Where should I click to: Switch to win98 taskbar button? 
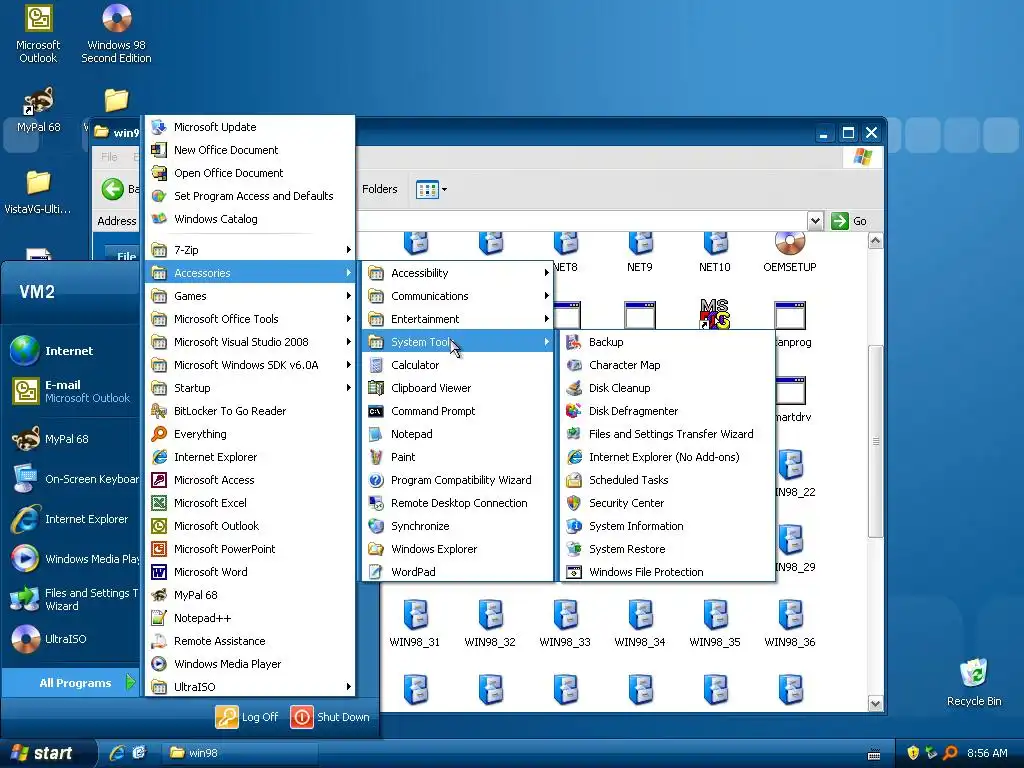[x=238, y=753]
